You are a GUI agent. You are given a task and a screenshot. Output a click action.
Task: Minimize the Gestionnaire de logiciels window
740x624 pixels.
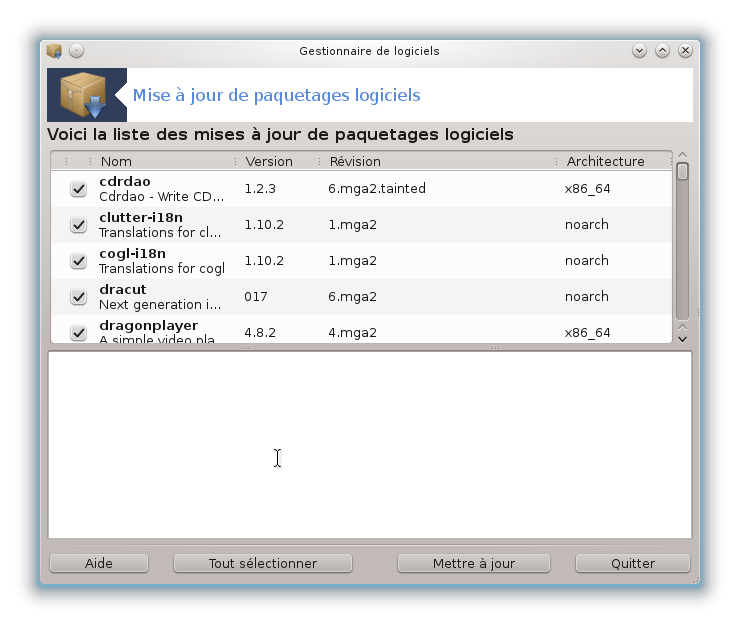pyautogui.click(x=639, y=51)
